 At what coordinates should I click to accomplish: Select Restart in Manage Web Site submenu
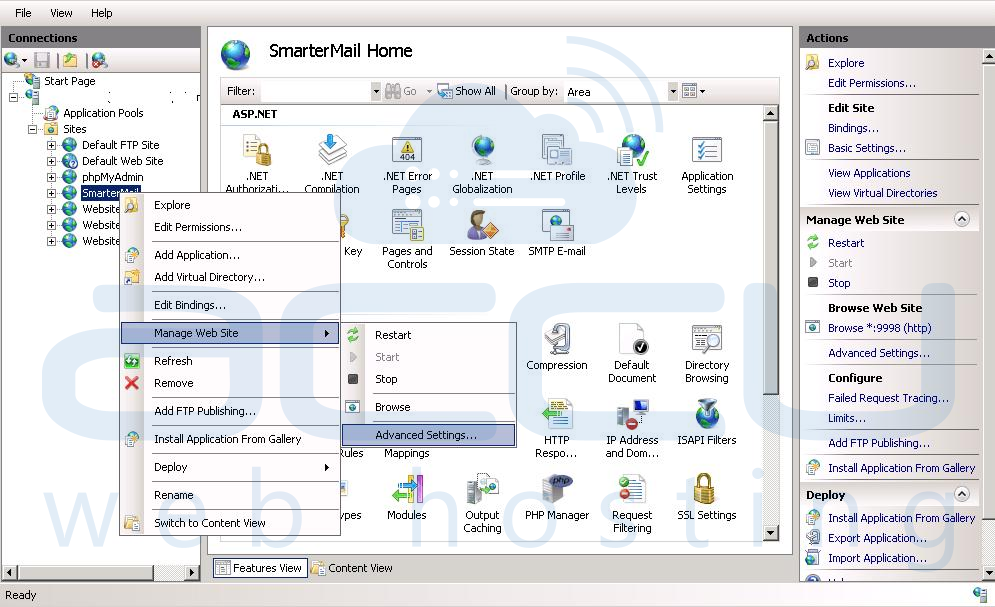(428, 335)
